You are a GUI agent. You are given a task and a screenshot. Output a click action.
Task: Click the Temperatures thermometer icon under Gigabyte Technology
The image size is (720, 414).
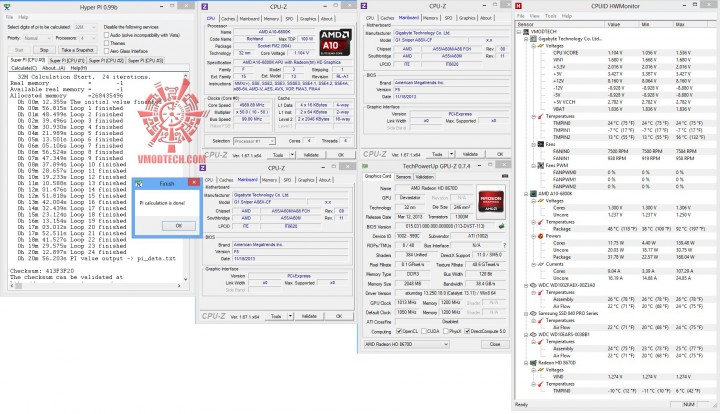tap(540, 117)
